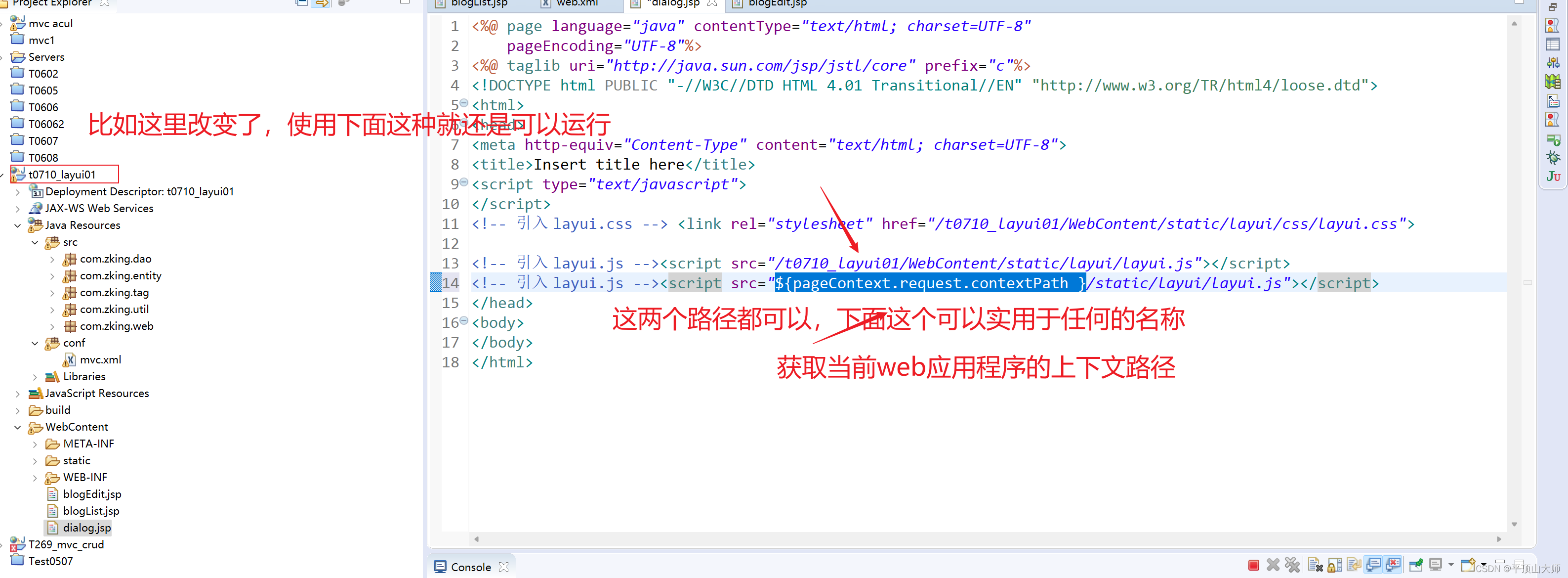Select mvc.xml under conf folder

point(100,360)
